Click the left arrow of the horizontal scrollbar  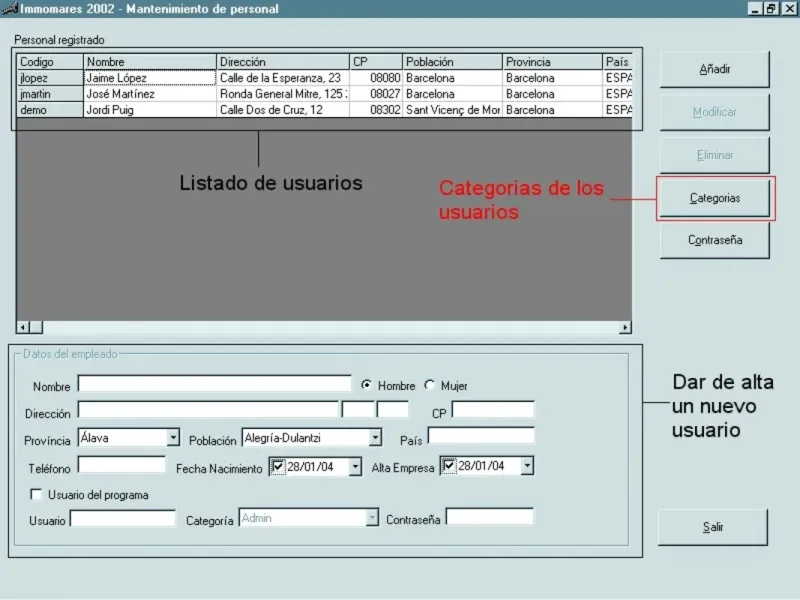22,327
